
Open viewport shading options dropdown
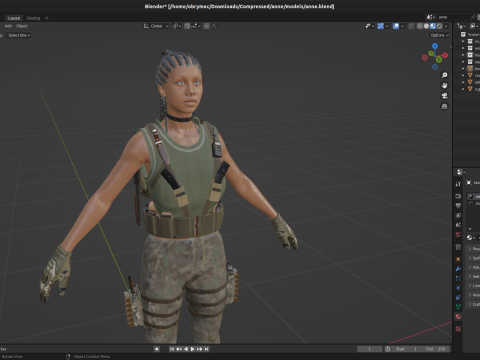(x=446, y=26)
